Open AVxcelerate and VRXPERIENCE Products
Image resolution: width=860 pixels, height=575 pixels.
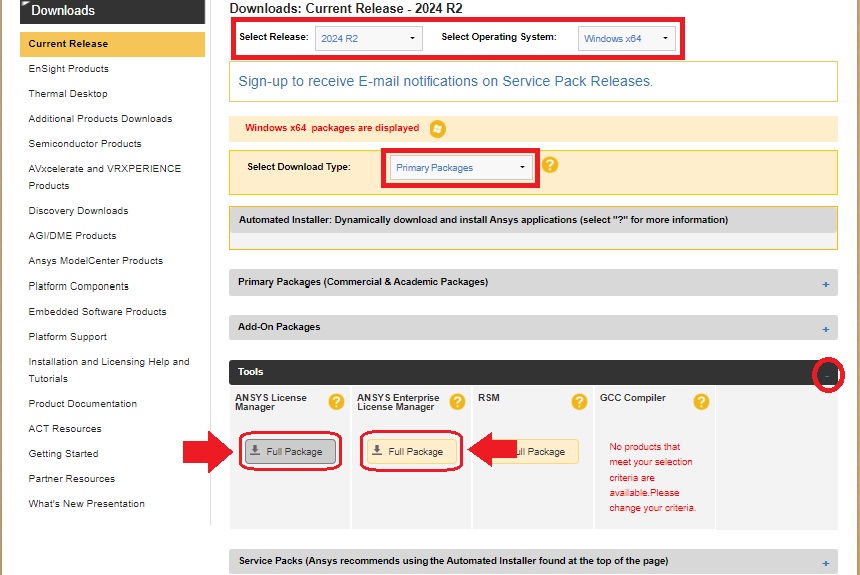tap(105, 177)
